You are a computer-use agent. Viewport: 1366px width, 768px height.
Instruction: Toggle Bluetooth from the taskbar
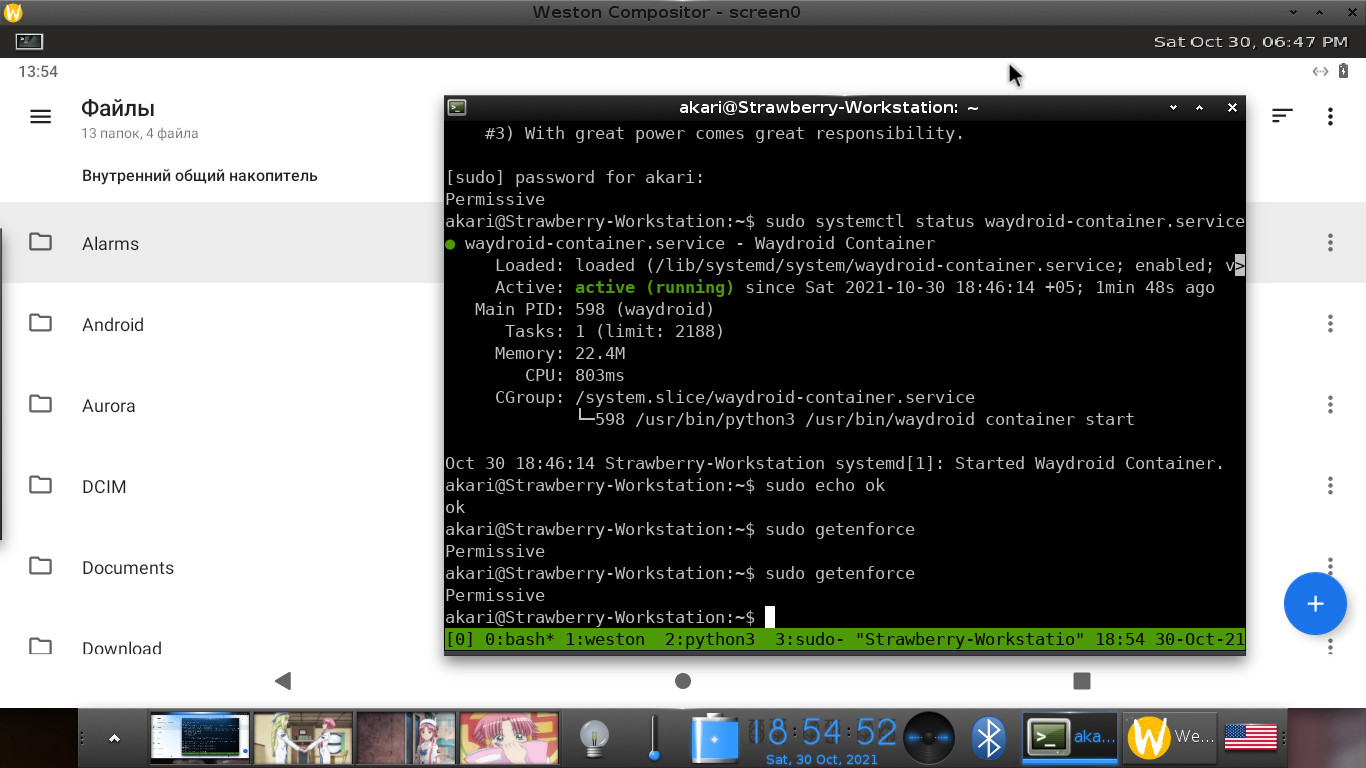click(x=988, y=737)
